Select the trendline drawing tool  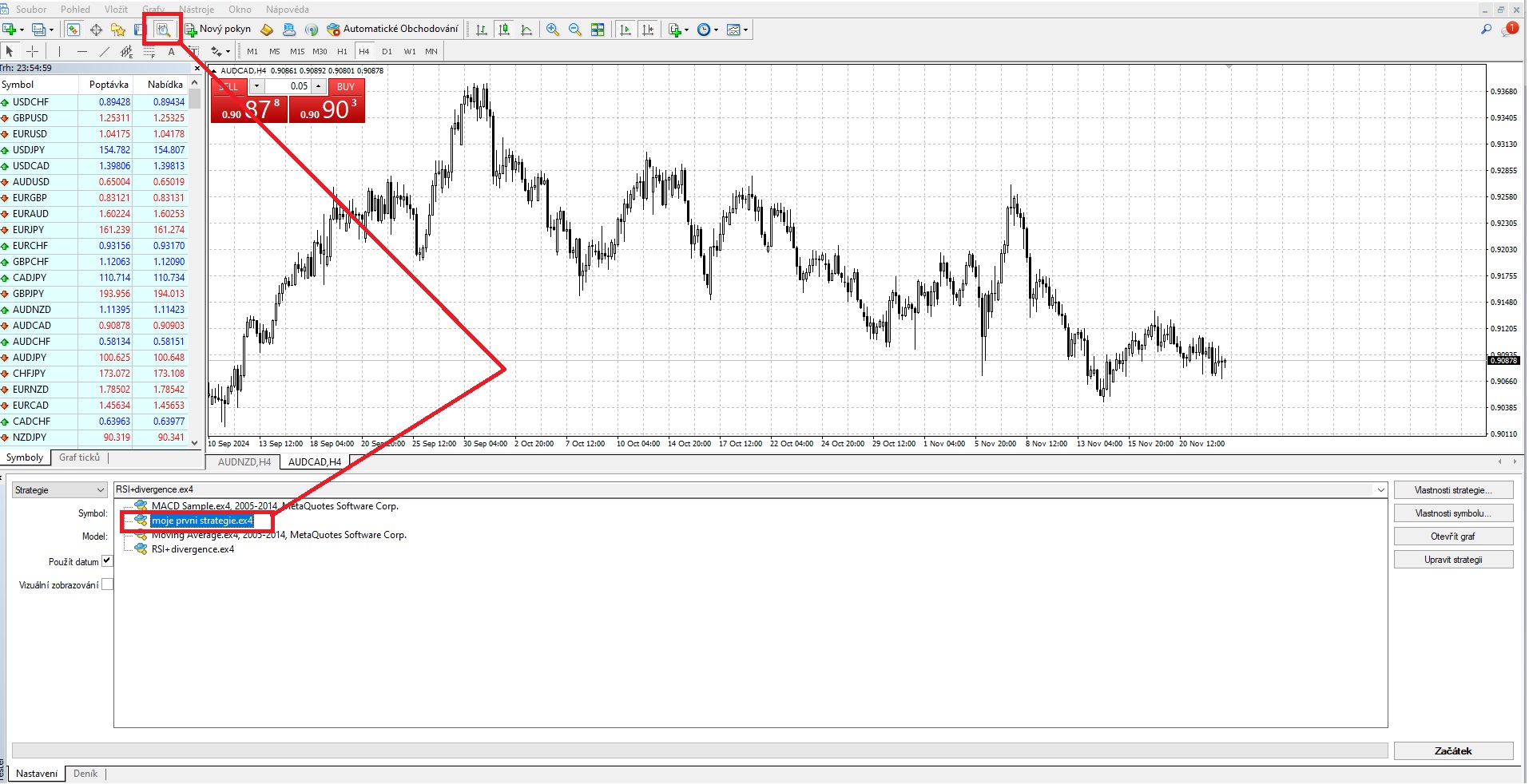tap(104, 51)
